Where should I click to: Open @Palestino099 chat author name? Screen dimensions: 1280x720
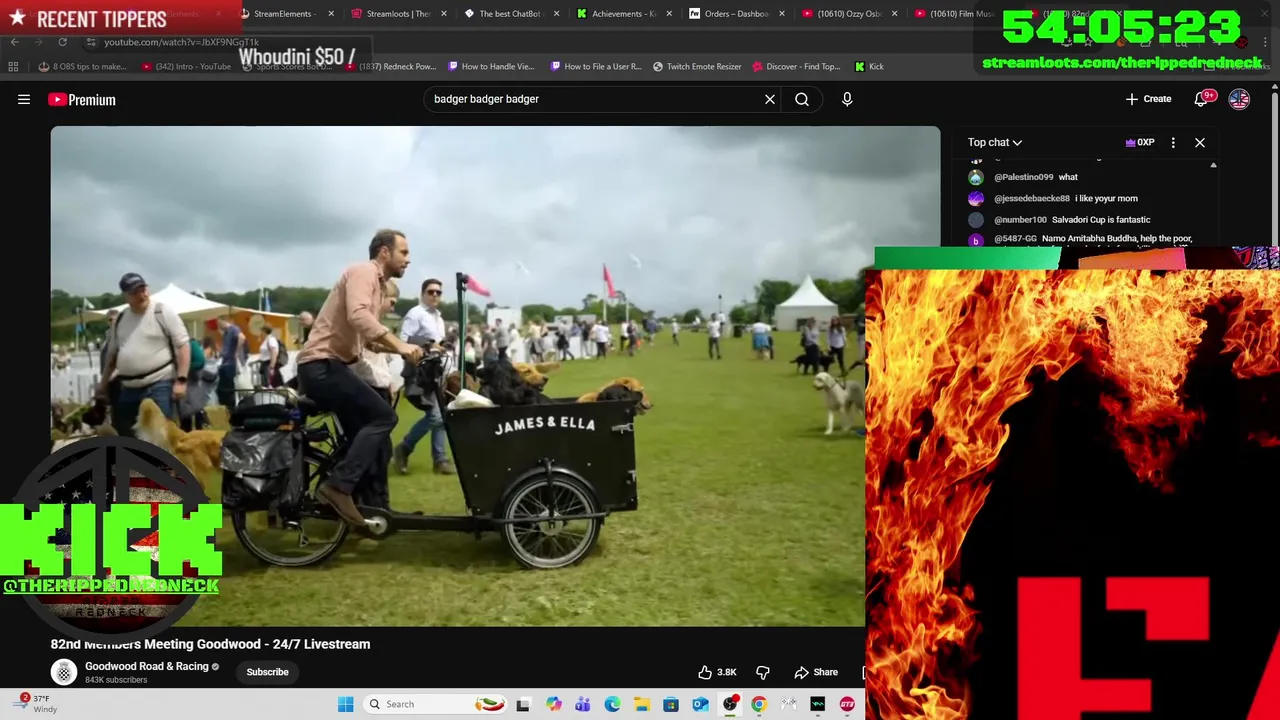[x=1023, y=177]
